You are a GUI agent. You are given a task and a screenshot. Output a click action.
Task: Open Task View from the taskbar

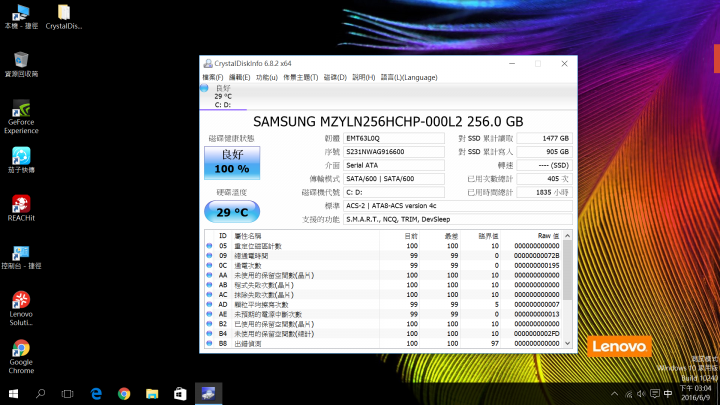[x=68, y=394]
